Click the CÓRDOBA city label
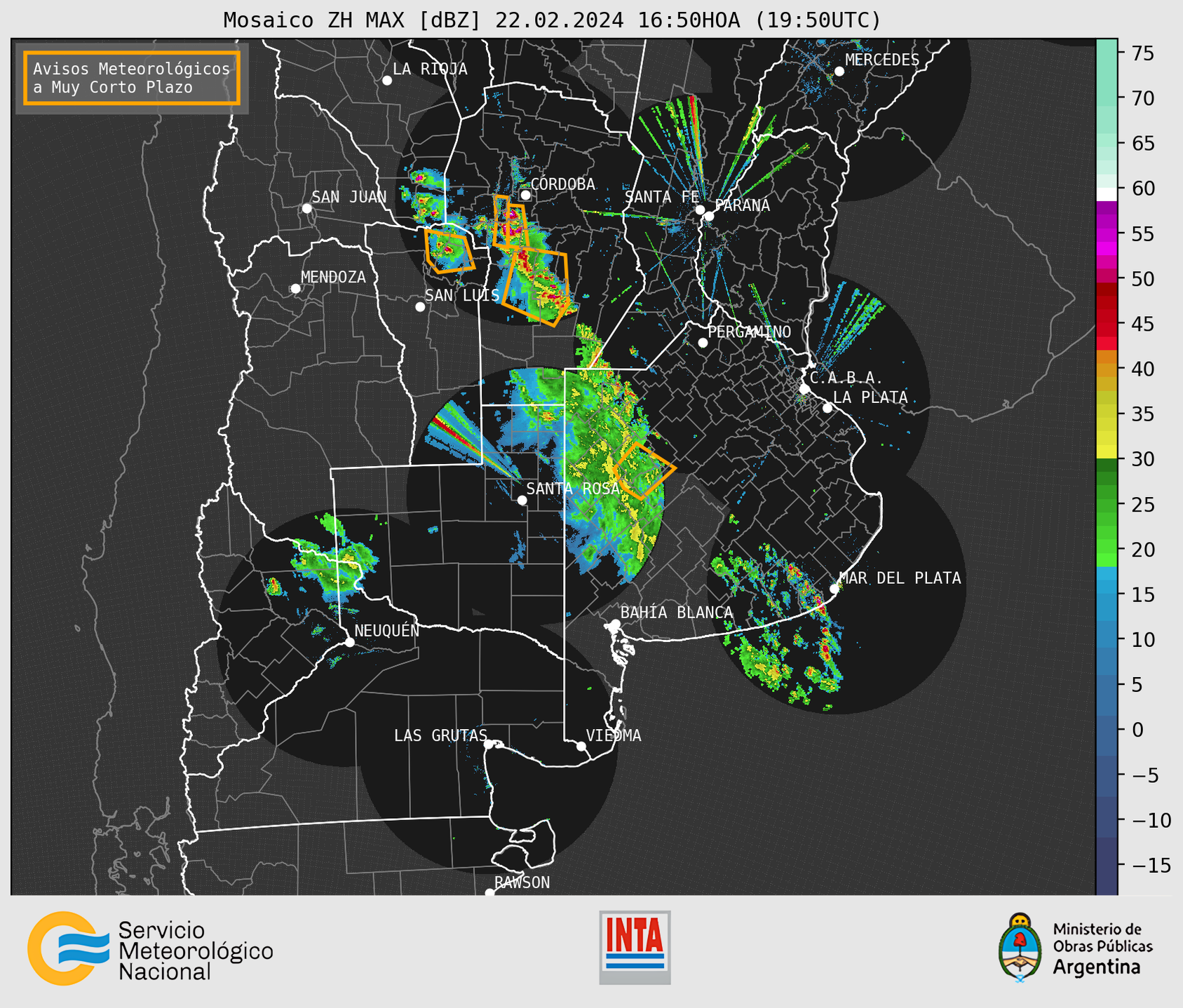Image resolution: width=1183 pixels, height=1008 pixels. (563, 184)
